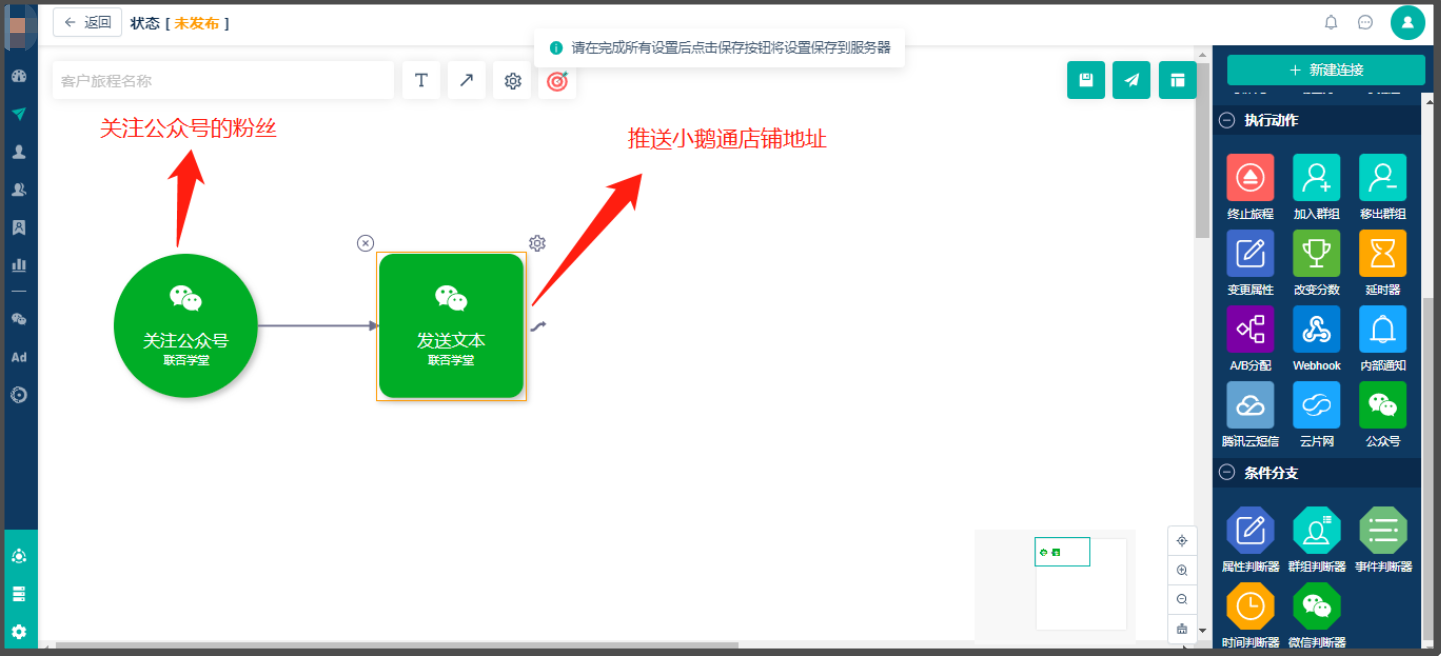Open the WeChat sidebar icon
The height and width of the screenshot is (656, 1441).
point(18,319)
